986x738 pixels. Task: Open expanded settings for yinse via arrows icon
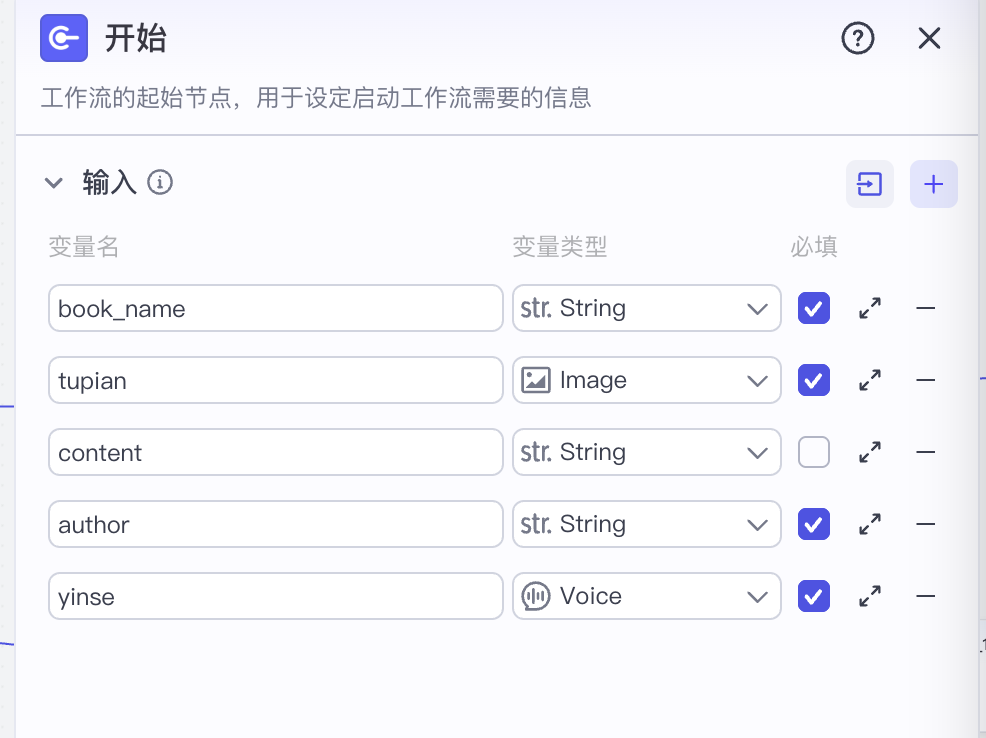869,596
